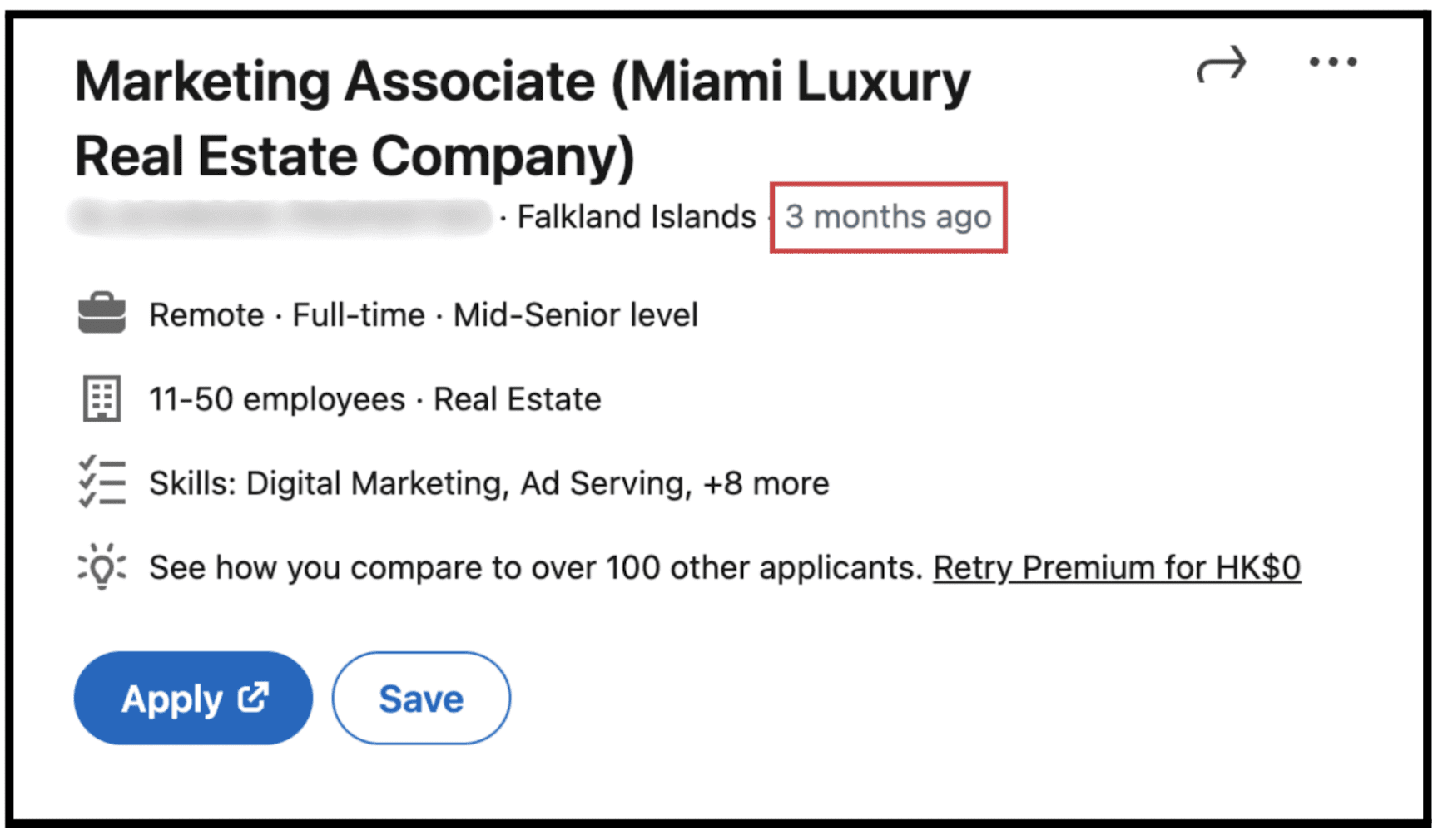Screen dimensions: 1433x840
Task: Open the Retry Premium for HK$0 link
Action: click(x=1116, y=568)
